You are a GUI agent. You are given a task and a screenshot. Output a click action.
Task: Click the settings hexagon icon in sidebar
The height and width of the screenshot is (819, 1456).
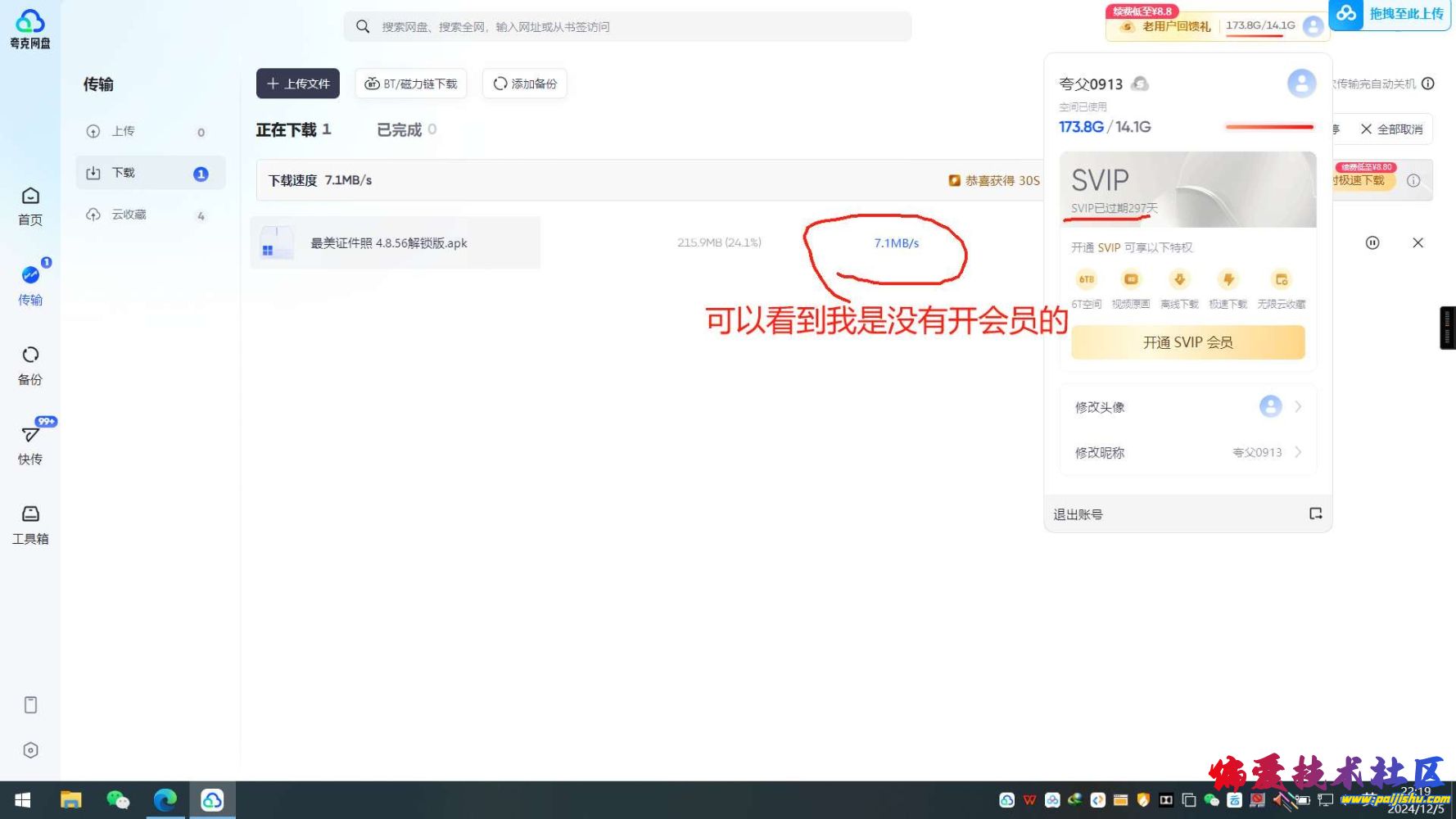[30, 750]
